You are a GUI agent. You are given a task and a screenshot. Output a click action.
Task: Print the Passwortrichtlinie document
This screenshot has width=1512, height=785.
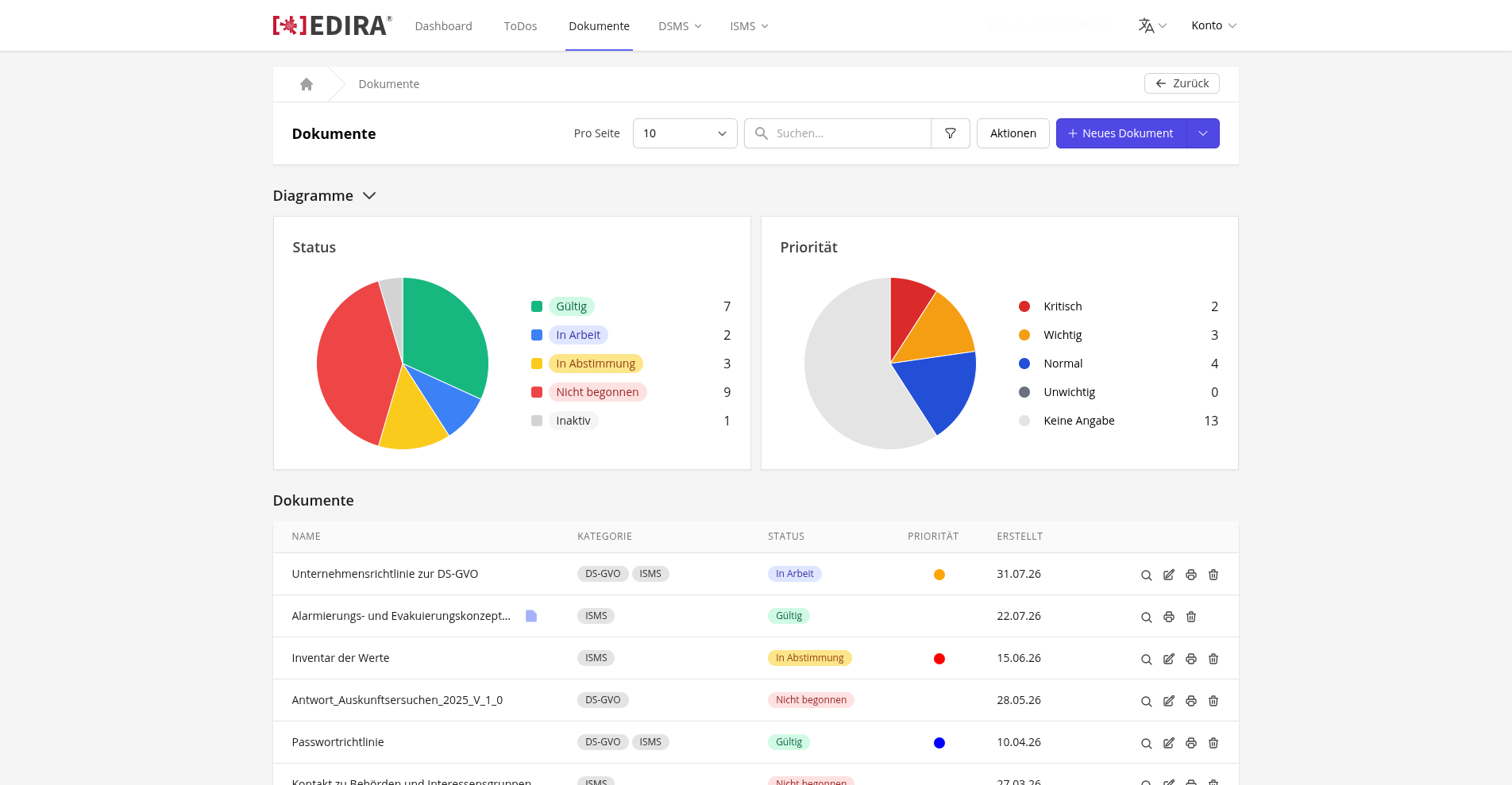tap(1191, 743)
